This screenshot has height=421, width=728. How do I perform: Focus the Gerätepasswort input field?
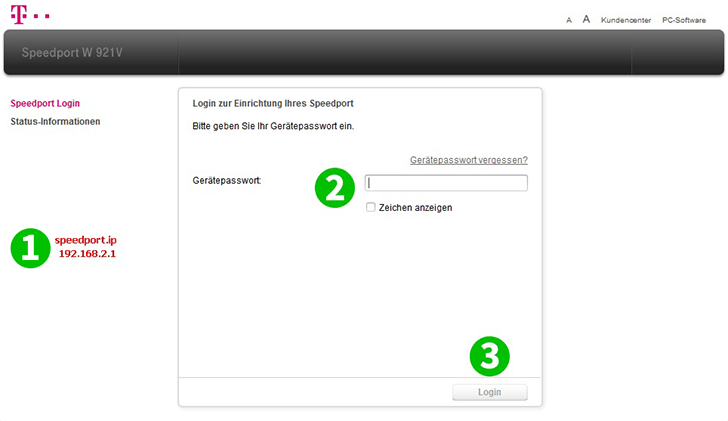446,183
